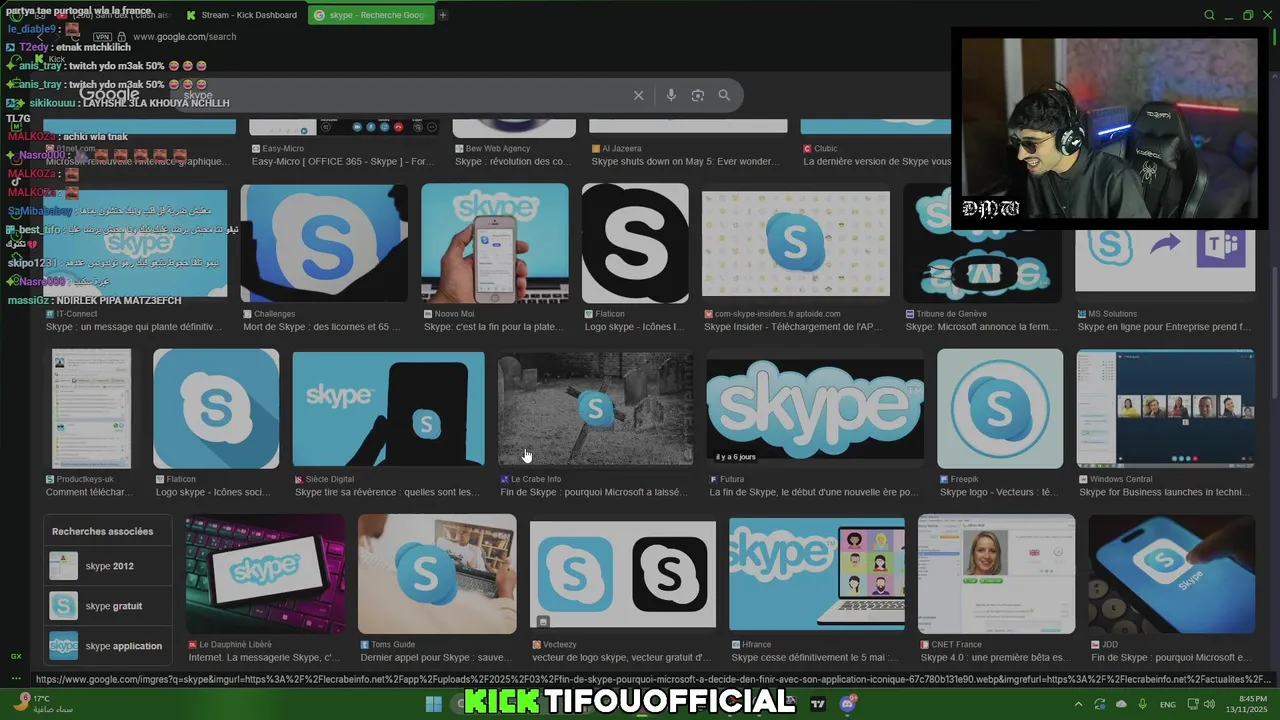
Task: Open related search skype gratuit
Action: 108,606
